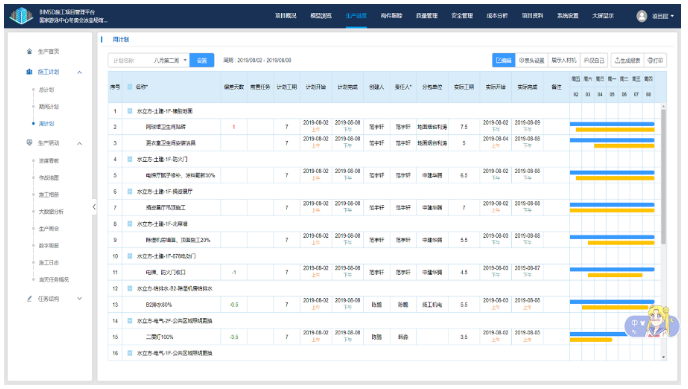This screenshot has height=389, width=688.
Task: Go to 生产首页 in the sidebar
Action: (x=48, y=51)
